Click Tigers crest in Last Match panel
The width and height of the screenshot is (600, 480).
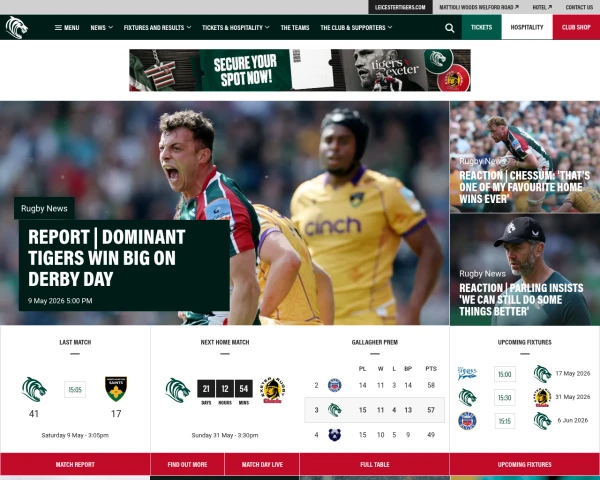coord(34,389)
